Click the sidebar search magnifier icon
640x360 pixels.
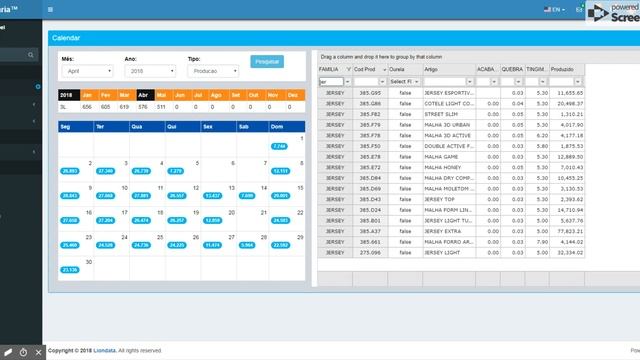(31, 55)
